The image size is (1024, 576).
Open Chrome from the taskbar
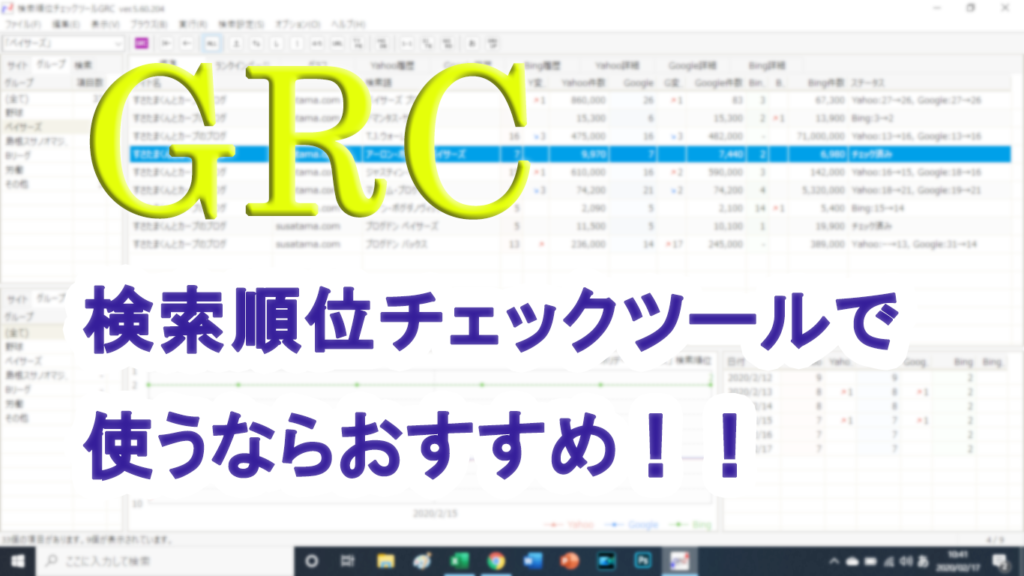[x=496, y=561]
